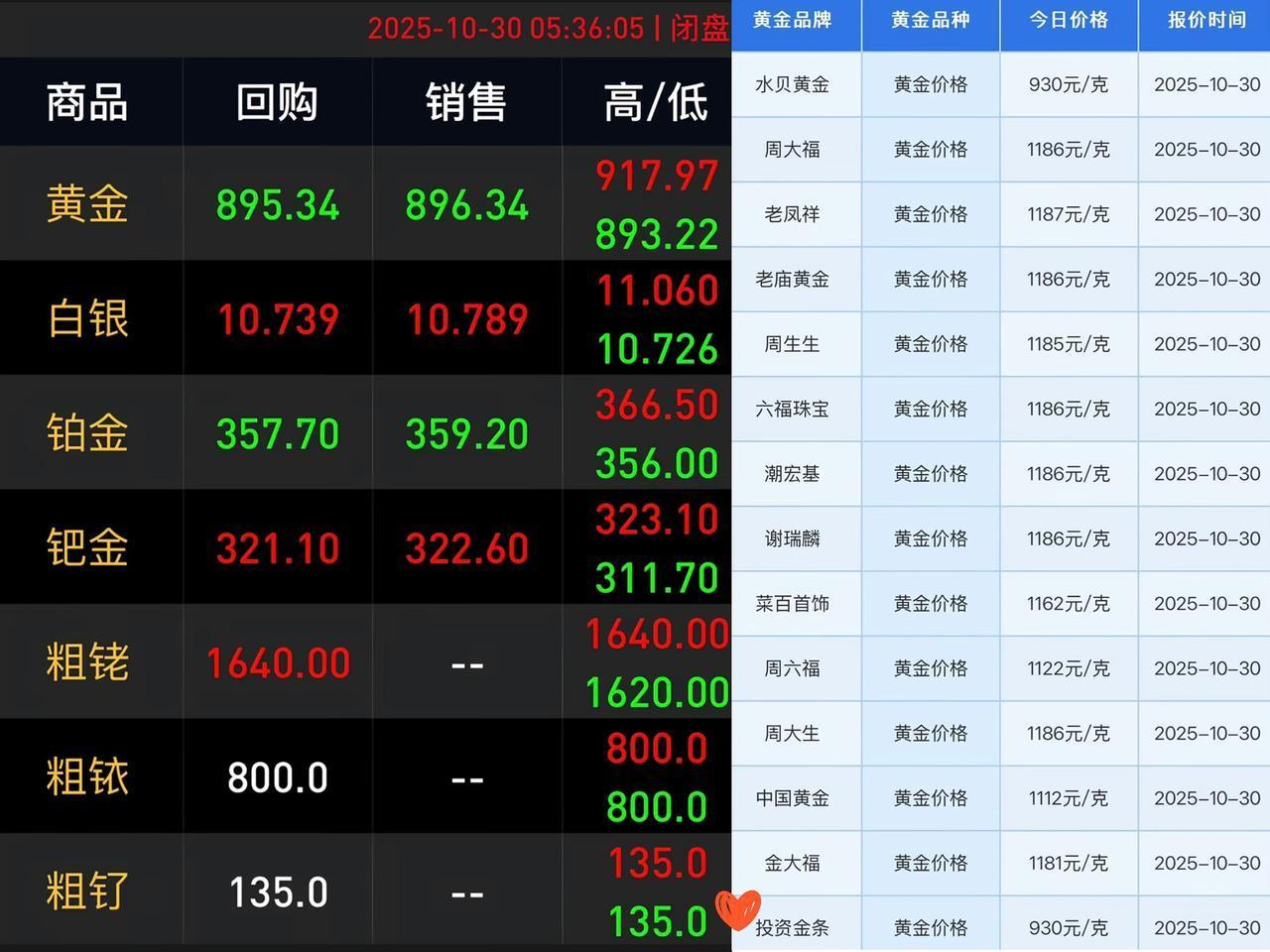Viewport: 1270px width, 952px height.
Task: Click the 回购 column header
Action: point(277,102)
